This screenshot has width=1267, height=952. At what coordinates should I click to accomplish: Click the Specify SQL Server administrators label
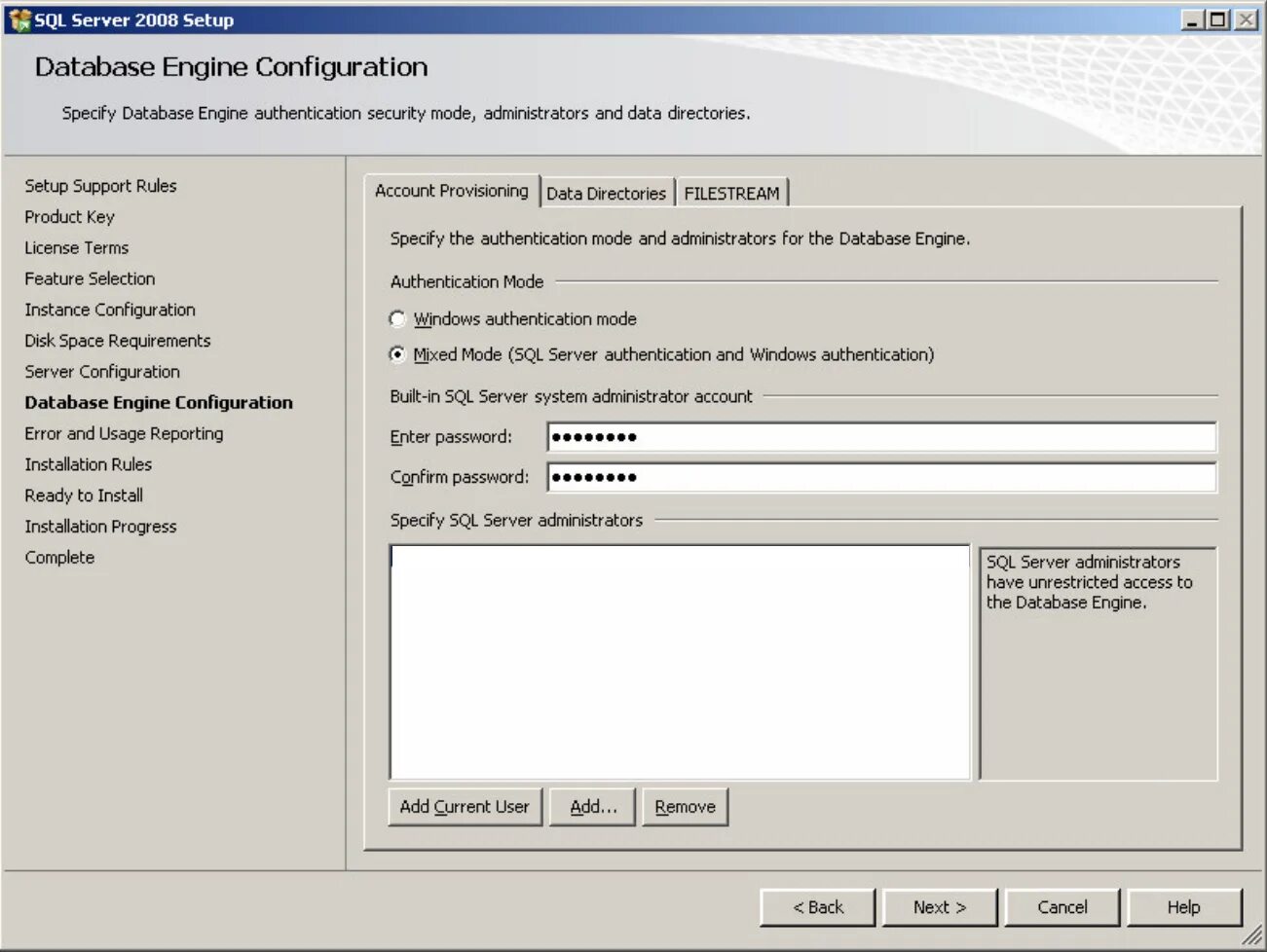click(517, 521)
